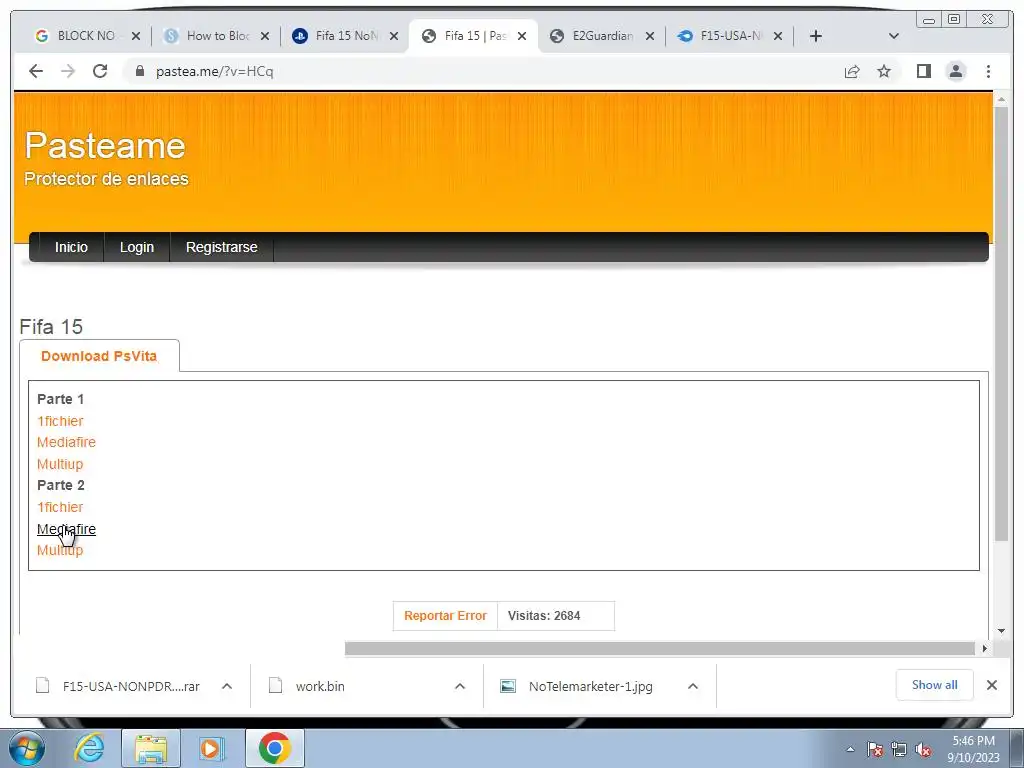This screenshot has width=1024, height=768.
Task: Open the Chrome profile avatar
Action: [955, 71]
